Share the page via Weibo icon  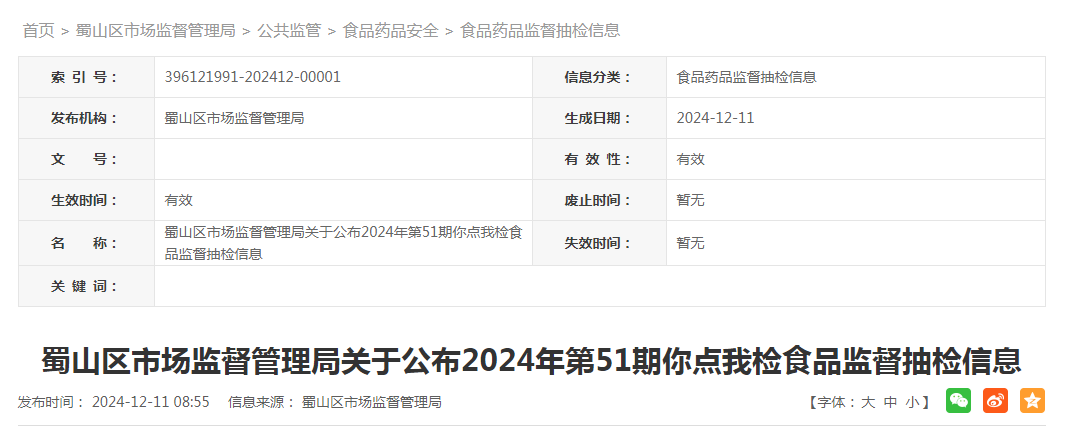996,401
